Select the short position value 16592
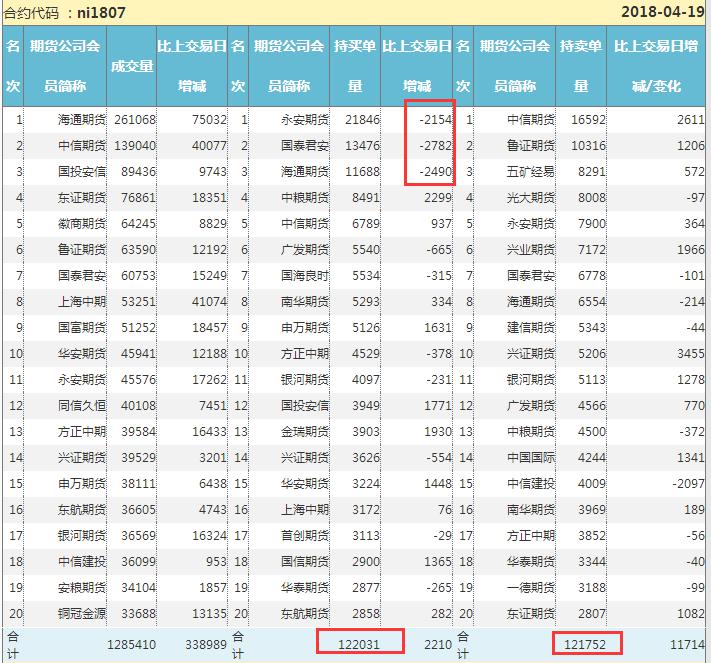This screenshot has height=663, width=711. [588, 120]
